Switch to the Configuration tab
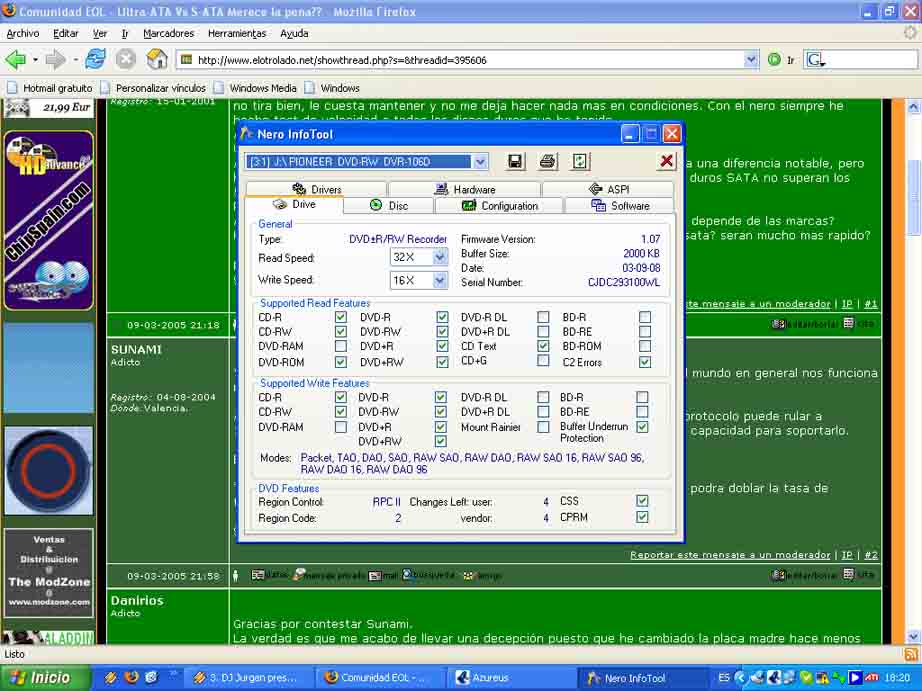 499,206
